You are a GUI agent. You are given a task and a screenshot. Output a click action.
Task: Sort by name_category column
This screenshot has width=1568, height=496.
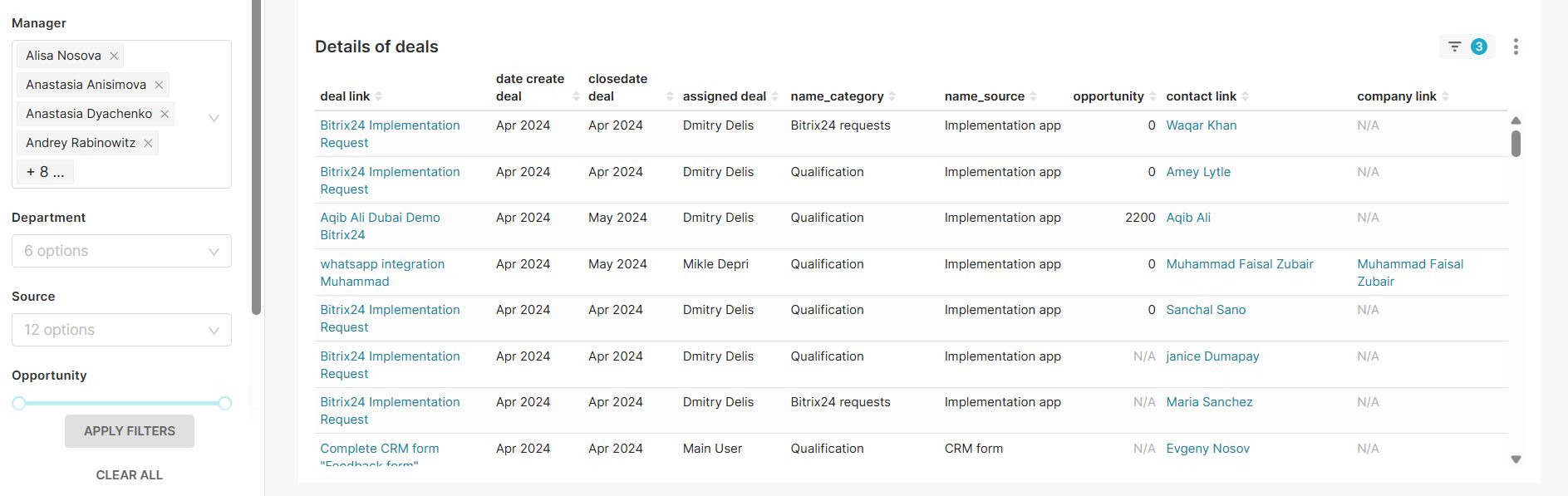[x=892, y=96]
